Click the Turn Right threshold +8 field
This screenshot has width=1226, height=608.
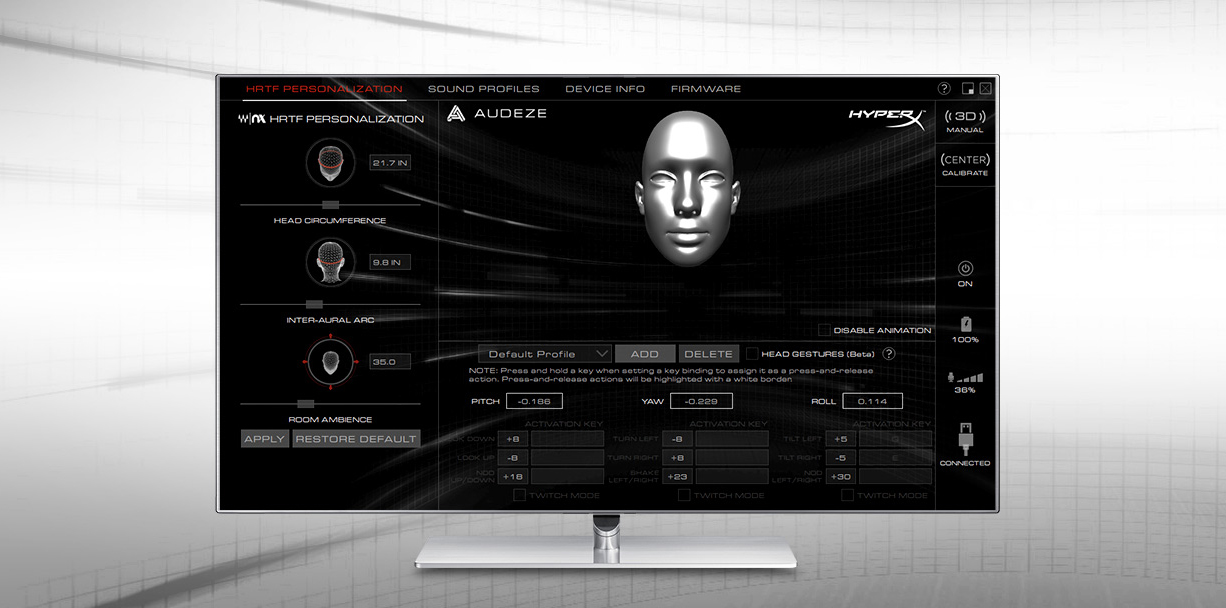(x=677, y=458)
